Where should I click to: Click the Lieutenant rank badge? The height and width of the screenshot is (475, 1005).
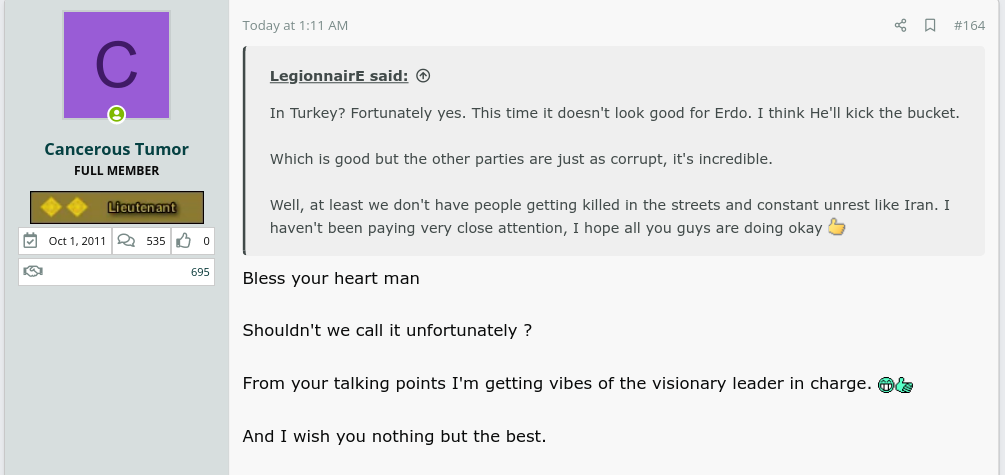tap(117, 208)
